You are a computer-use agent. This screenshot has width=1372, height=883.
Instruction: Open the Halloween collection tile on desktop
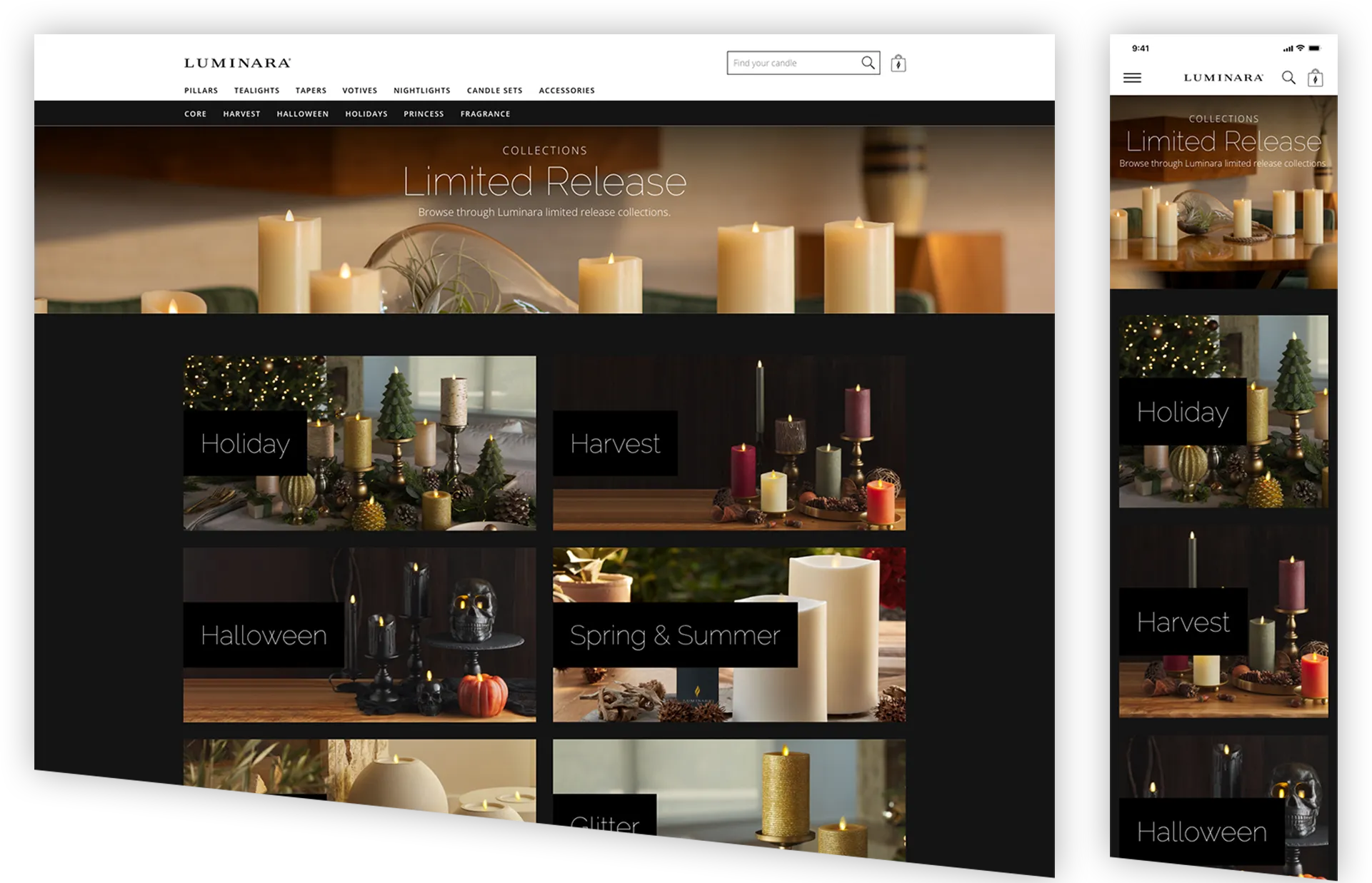pyautogui.click(x=359, y=635)
